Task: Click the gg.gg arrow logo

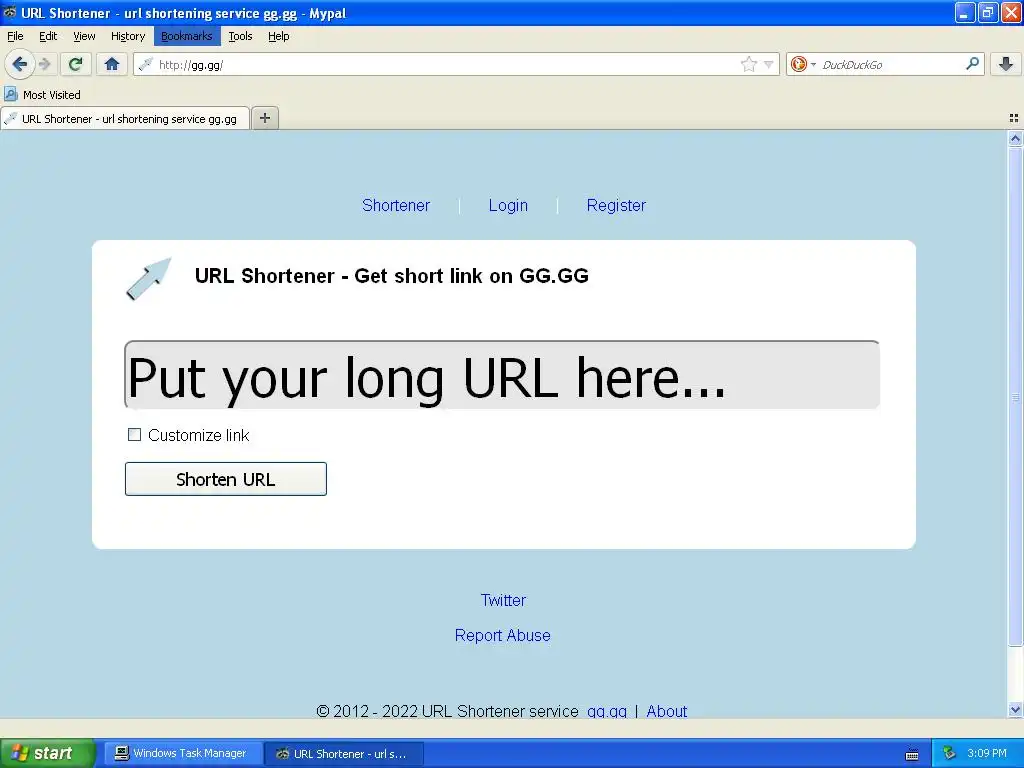Action: tap(149, 278)
